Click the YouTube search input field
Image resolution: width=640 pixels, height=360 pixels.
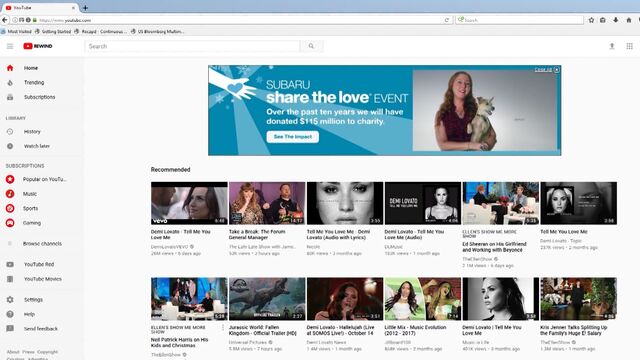tap(192, 46)
